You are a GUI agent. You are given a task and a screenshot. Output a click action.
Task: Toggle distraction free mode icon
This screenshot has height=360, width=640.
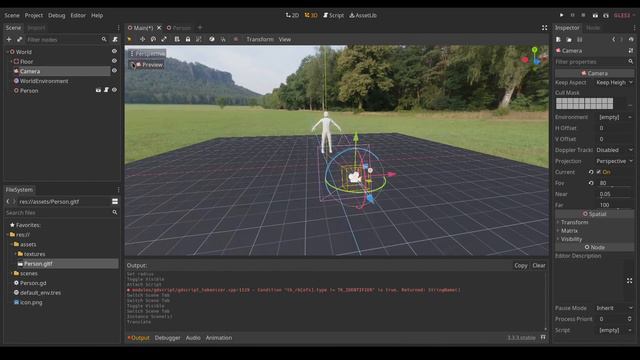544,28
